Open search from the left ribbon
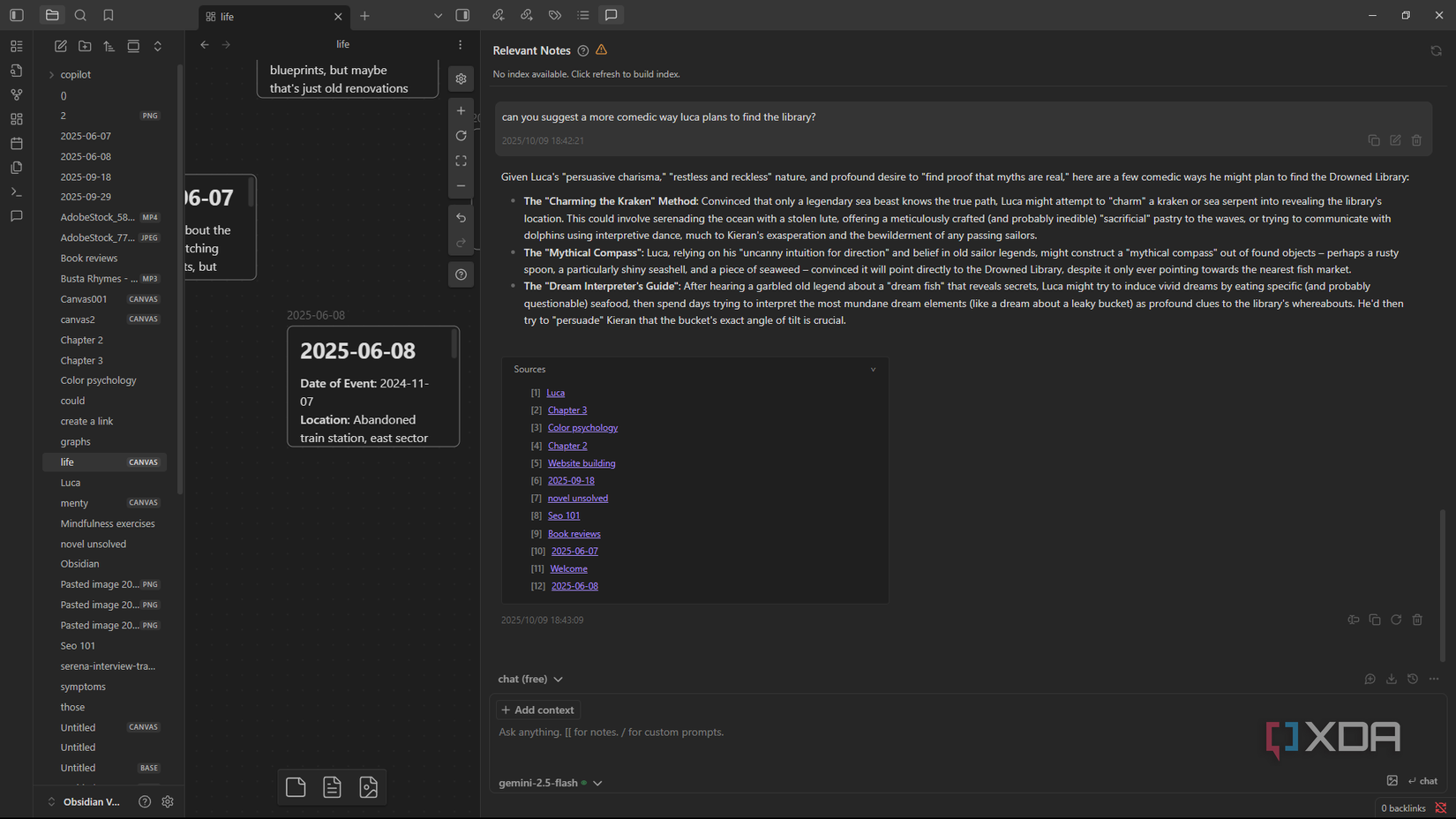 (80, 15)
